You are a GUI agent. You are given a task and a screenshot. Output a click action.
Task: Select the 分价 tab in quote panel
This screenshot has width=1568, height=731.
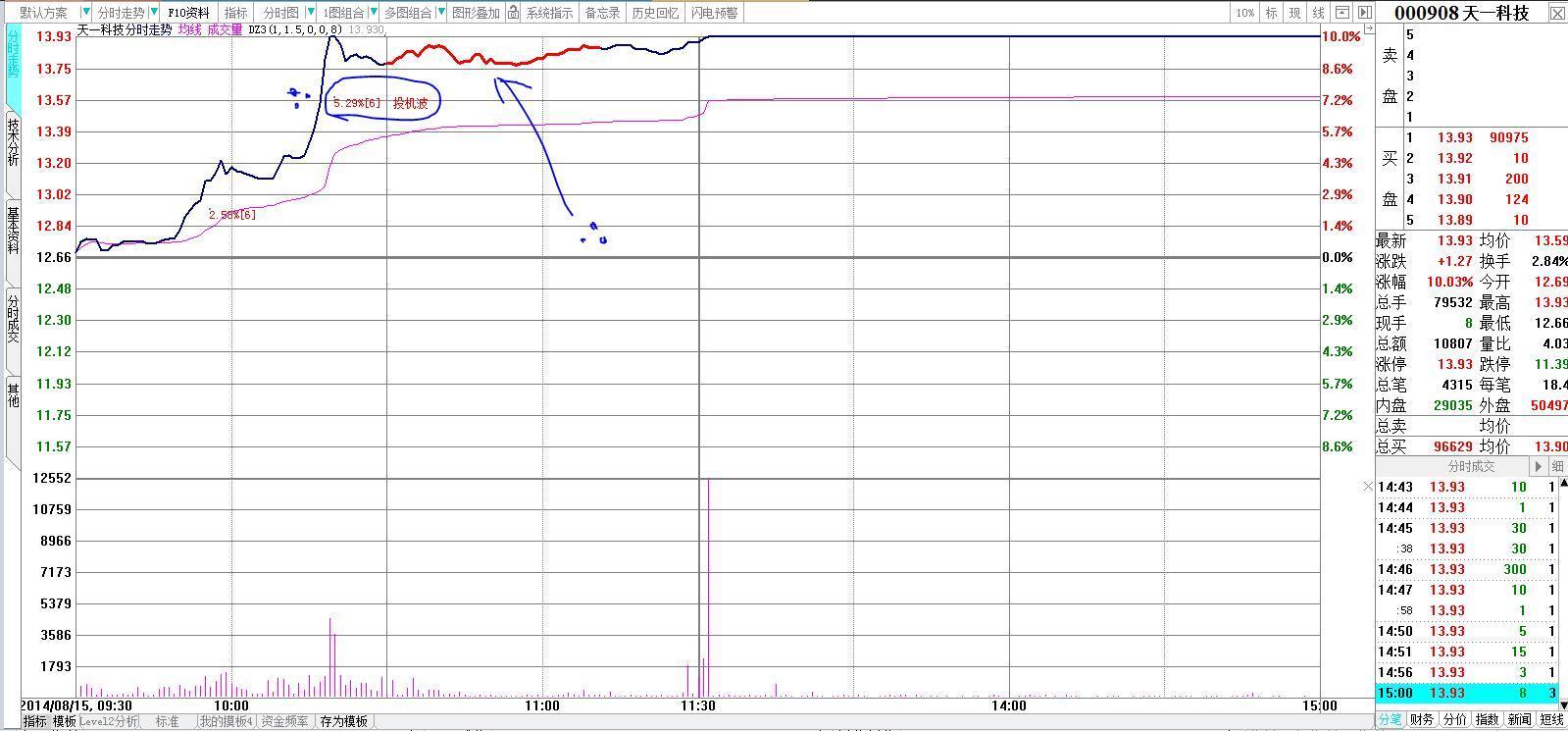coord(1455,719)
